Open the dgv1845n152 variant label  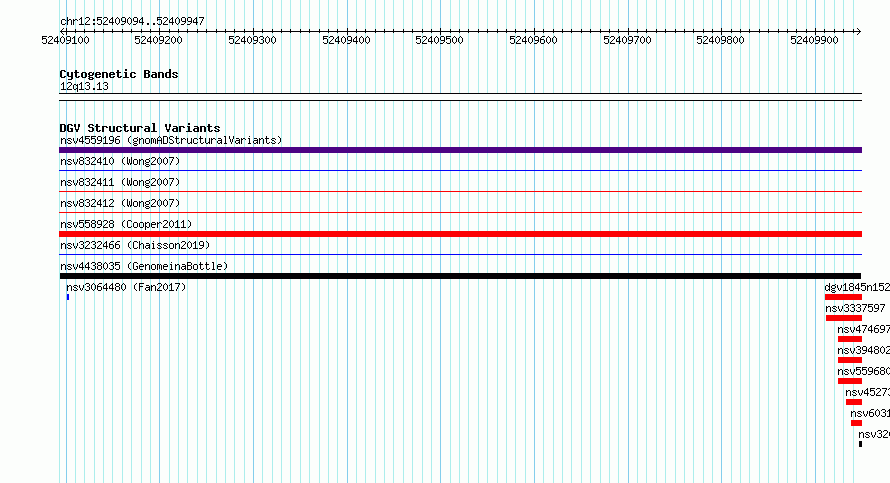pos(857,287)
